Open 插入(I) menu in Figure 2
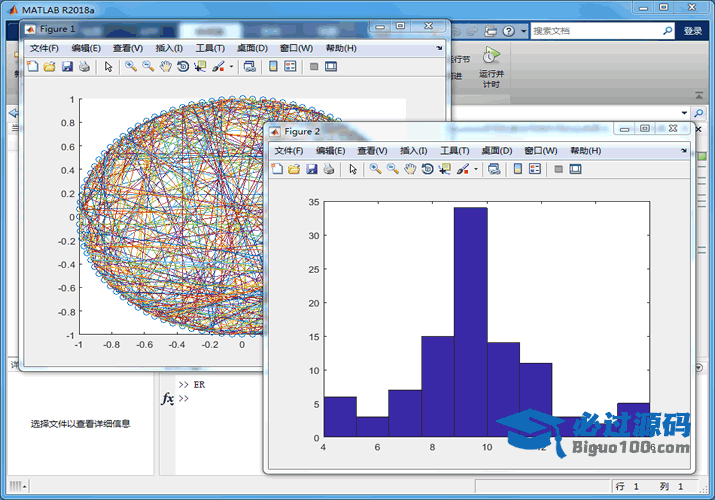 (414, 150)
